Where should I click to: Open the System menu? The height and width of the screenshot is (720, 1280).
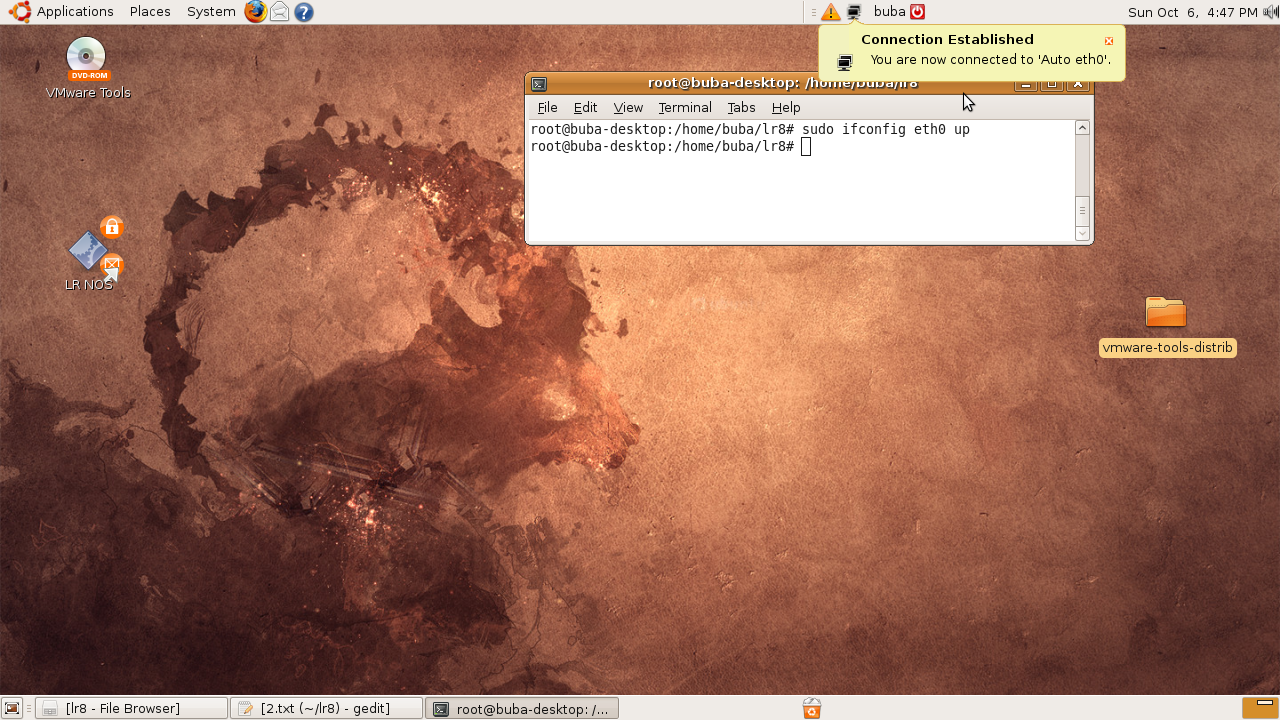point(211,12)
